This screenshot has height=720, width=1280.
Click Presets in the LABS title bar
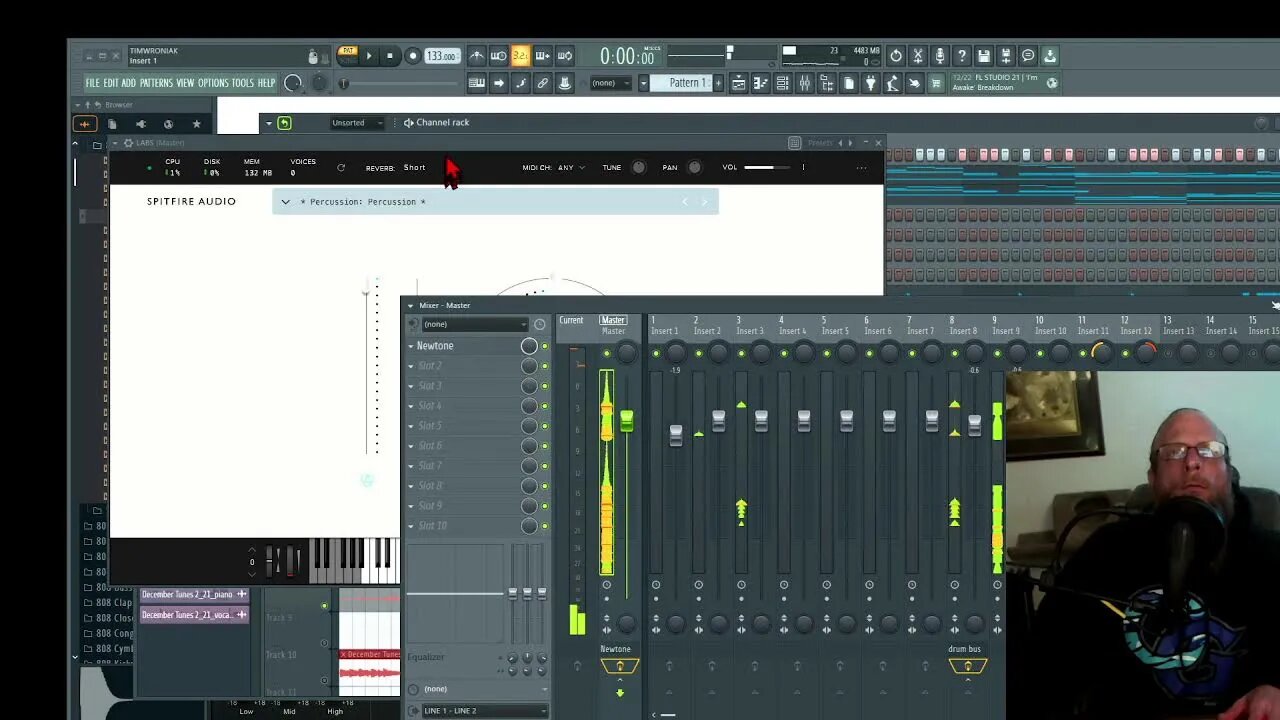pyautogui.click(x=820, y=143)
